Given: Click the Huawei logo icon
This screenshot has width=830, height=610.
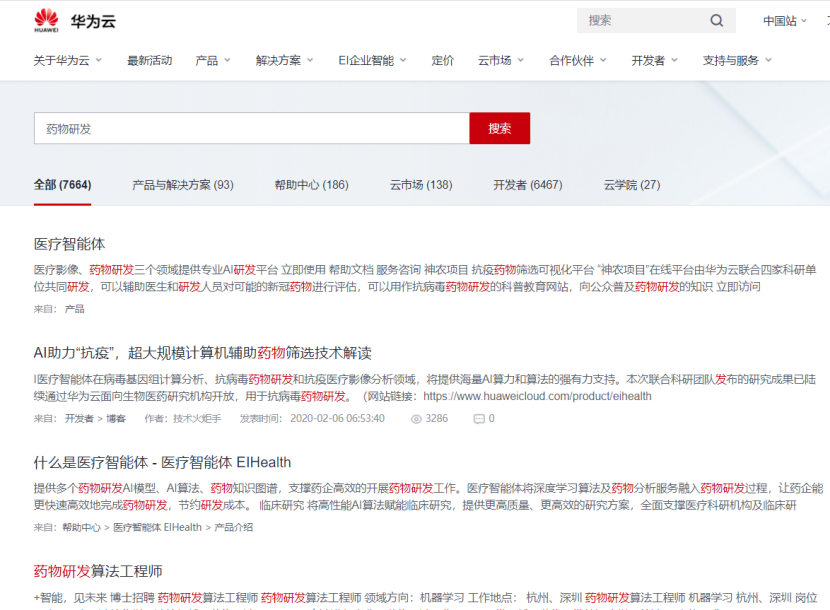Looking at the screenshot, I should (x=47, y=21).
